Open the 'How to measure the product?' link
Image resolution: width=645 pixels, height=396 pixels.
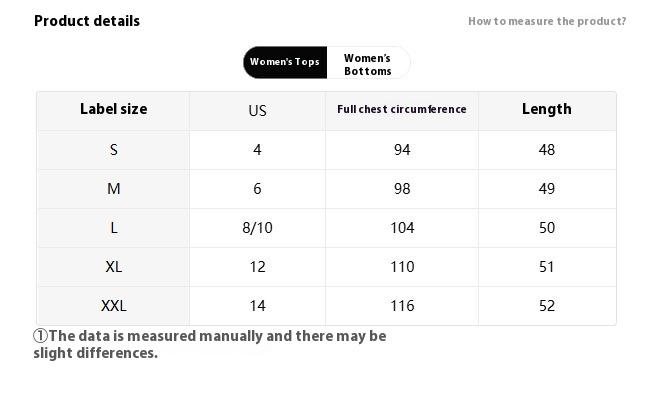coord(547,21)
